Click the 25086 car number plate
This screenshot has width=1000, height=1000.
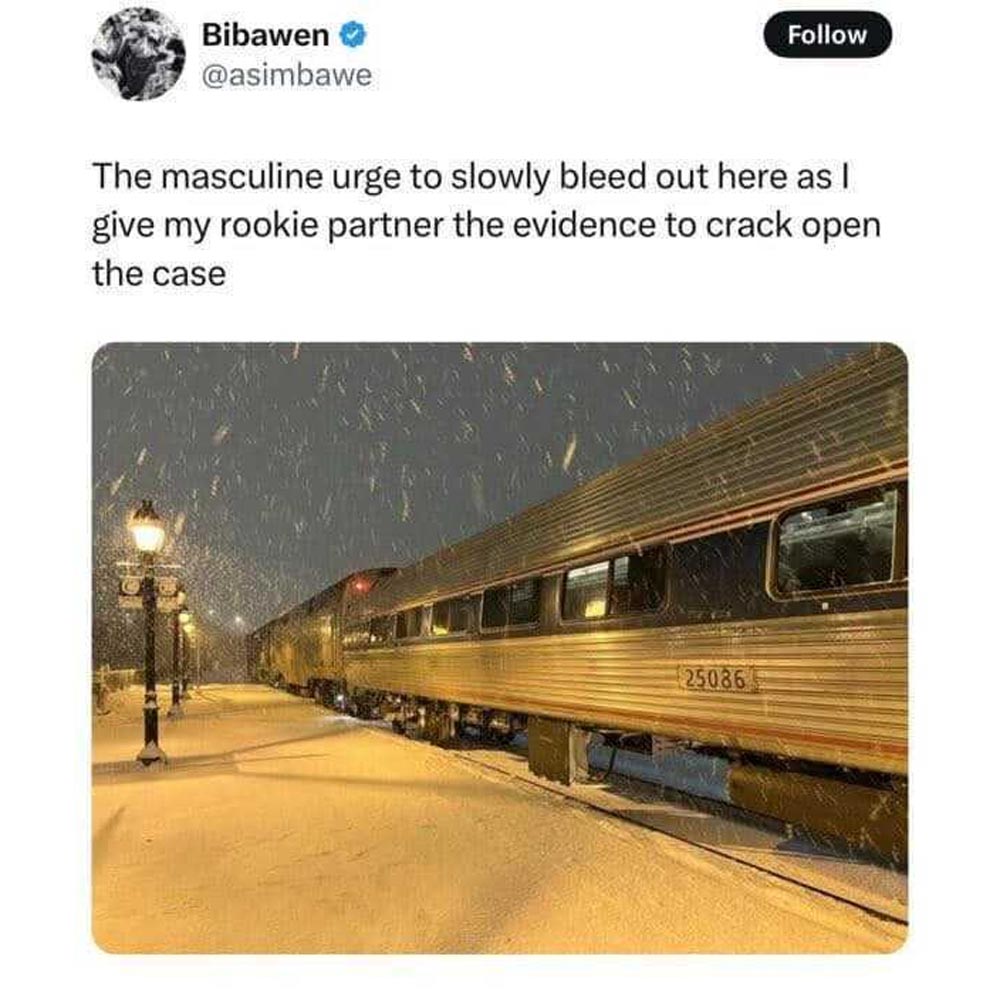(714, 679)
